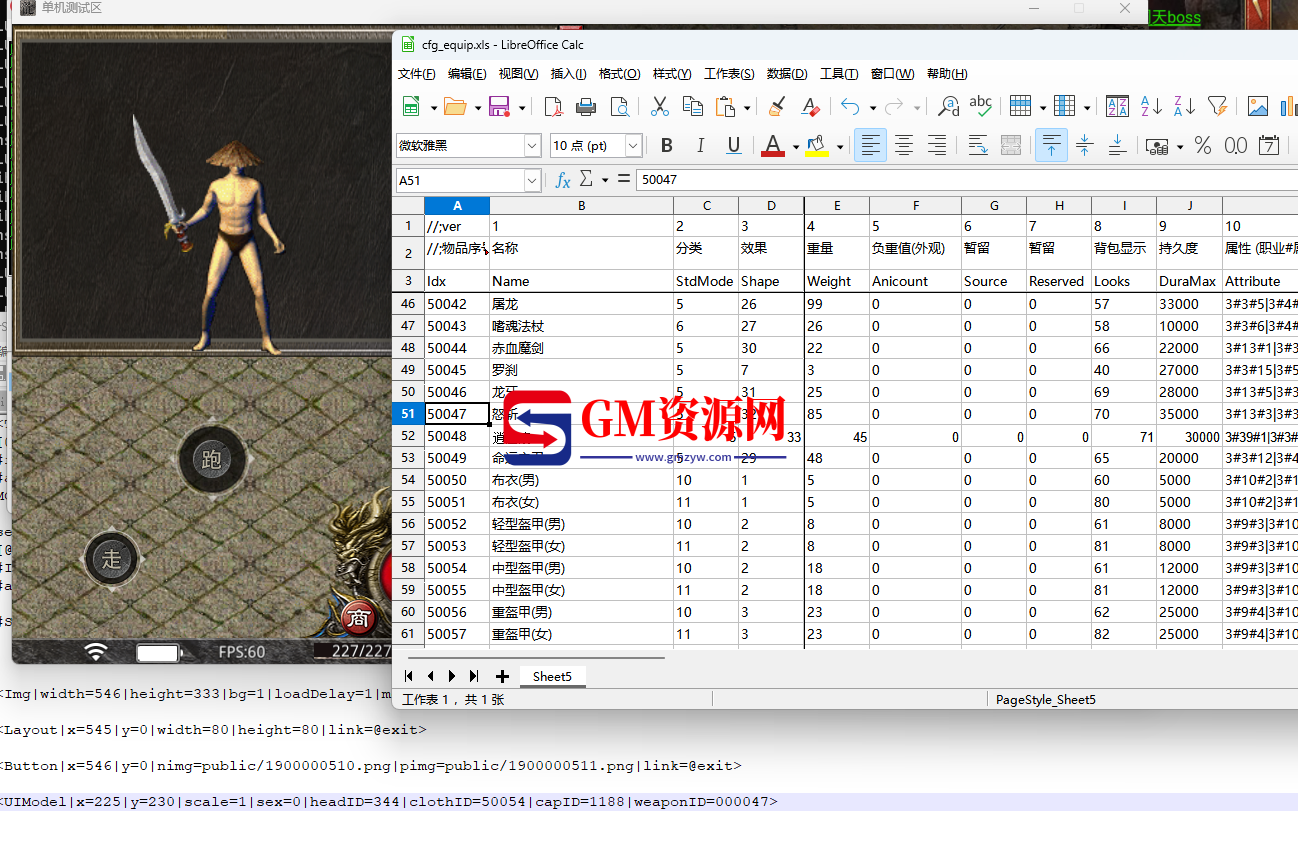This screenshot has height=856, width=1298.
Task: Open the 文件(F) menu
Action: [417, 74]
